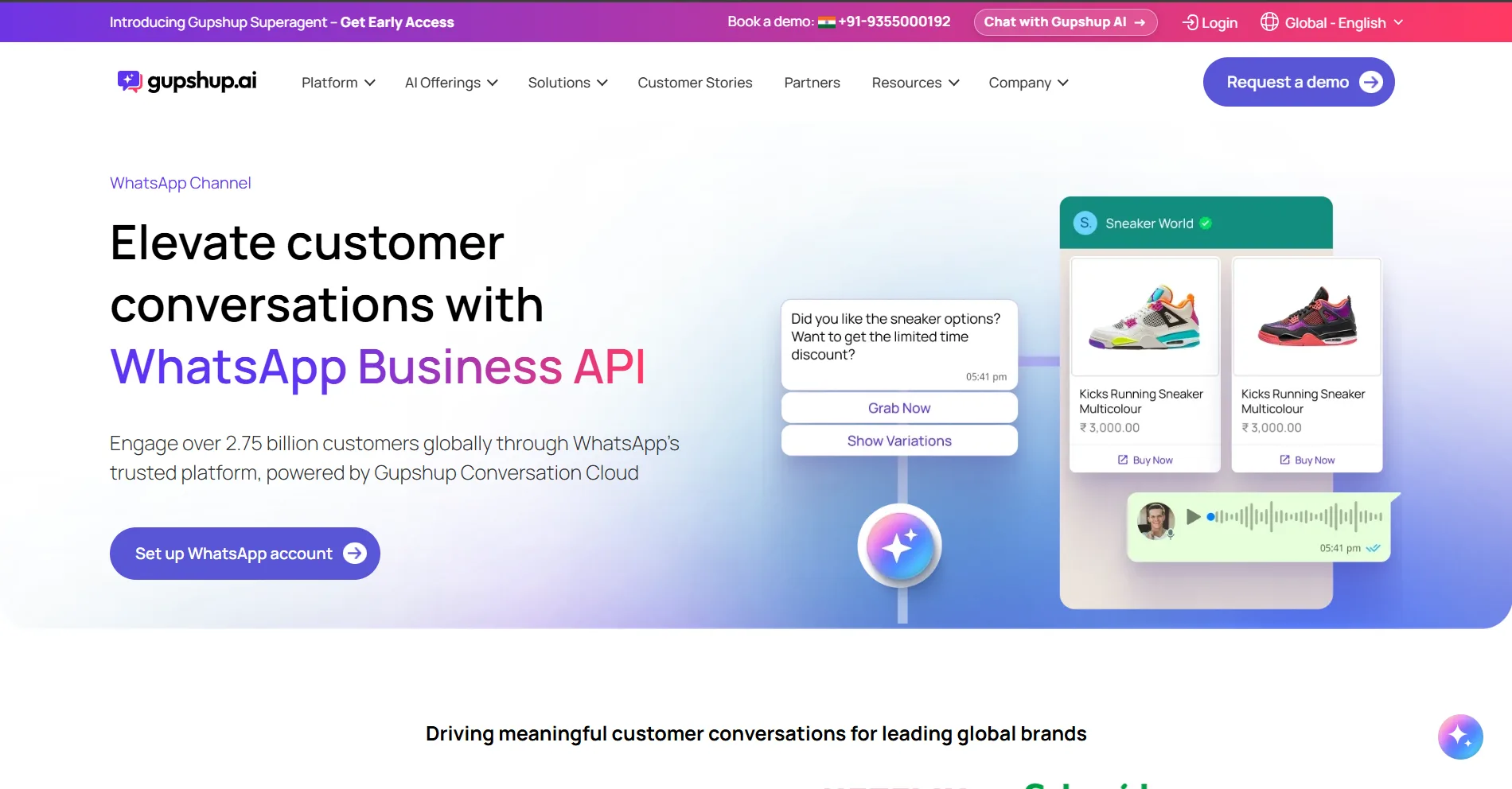The image size is (1512, 789).
Task: Click Set up WhatsApp account button
Action: (x=245, y=554)
